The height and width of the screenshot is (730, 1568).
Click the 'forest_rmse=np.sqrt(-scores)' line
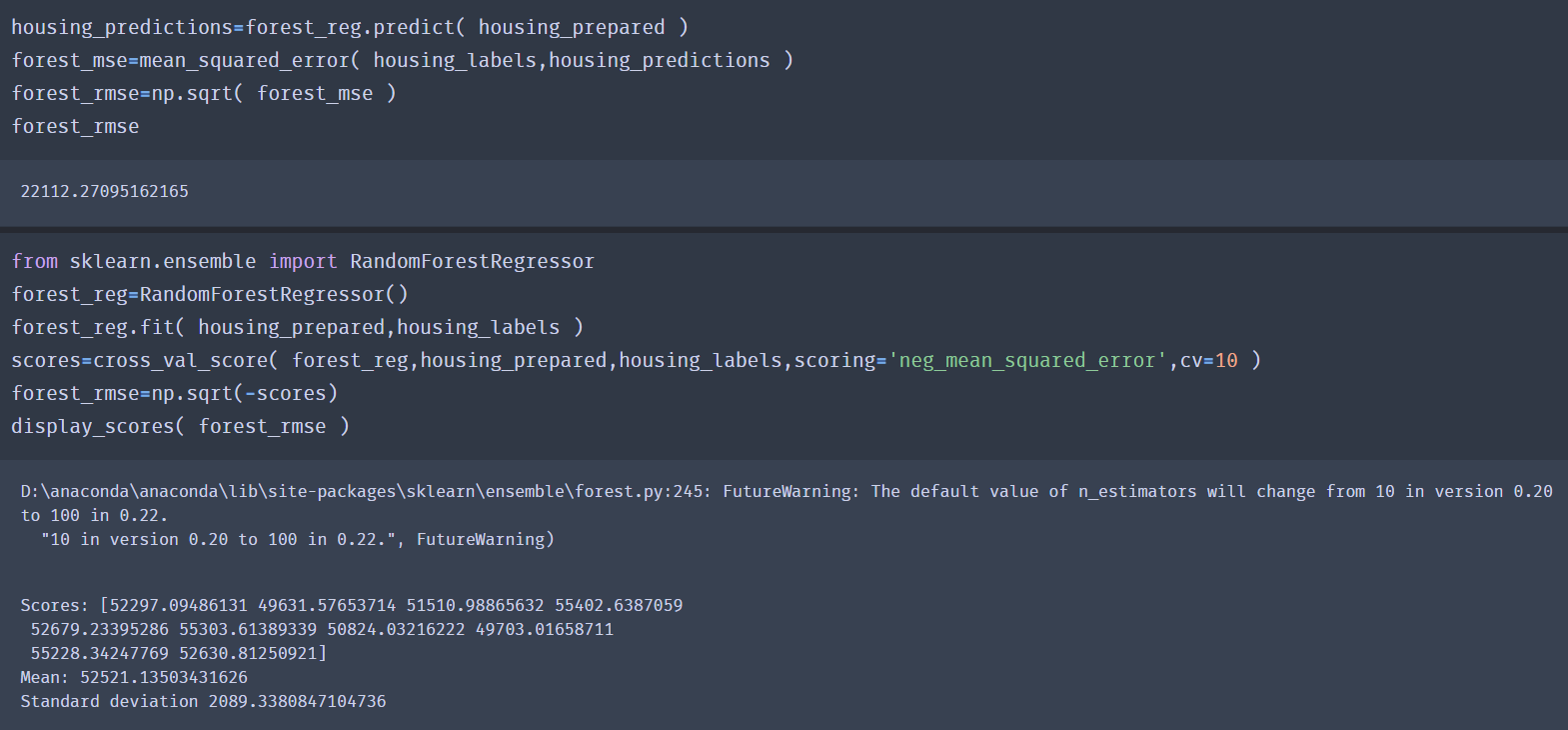point(175,394)
